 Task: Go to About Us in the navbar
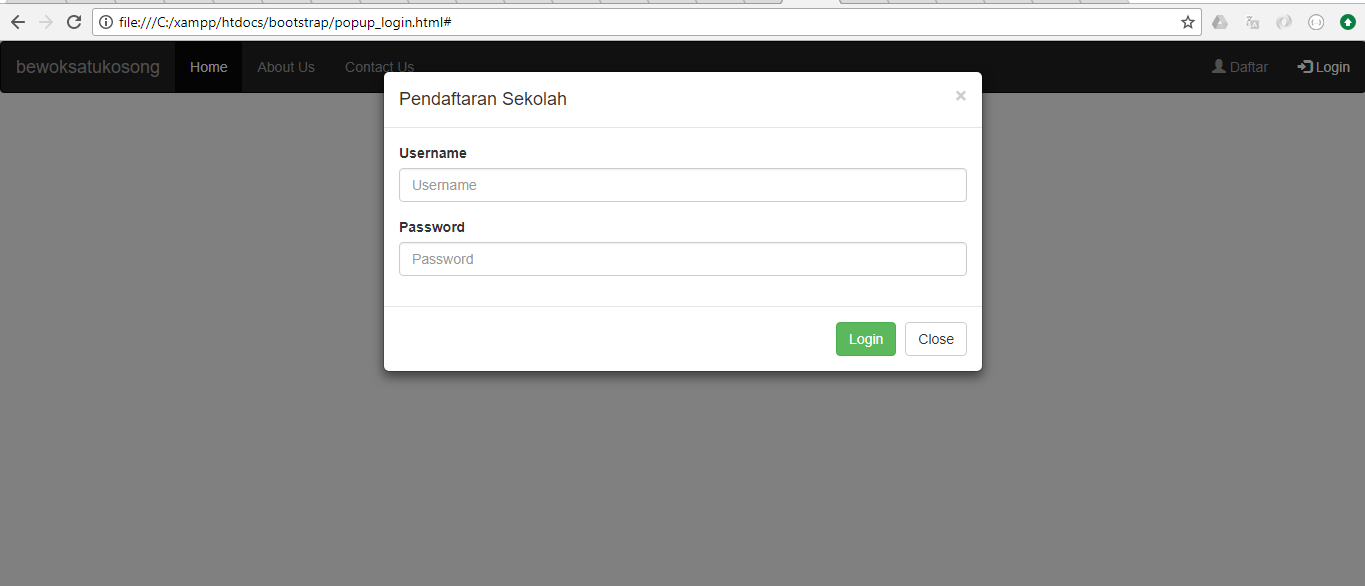(286, 67)
